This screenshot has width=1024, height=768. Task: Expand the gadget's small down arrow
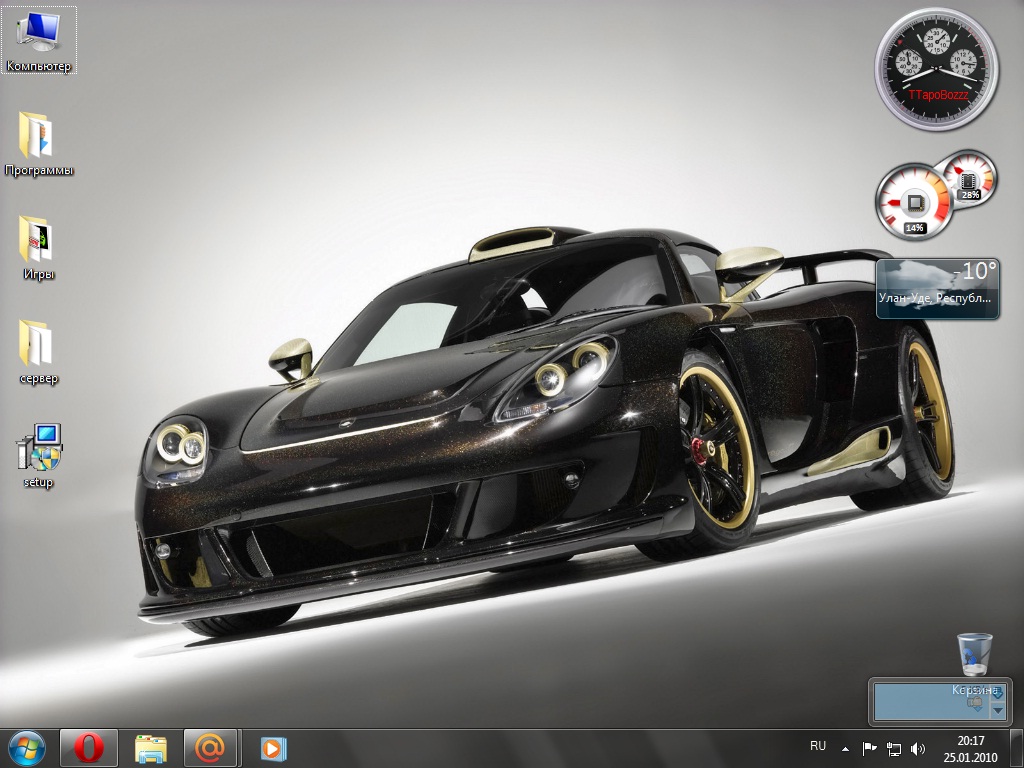pos(997,710)
